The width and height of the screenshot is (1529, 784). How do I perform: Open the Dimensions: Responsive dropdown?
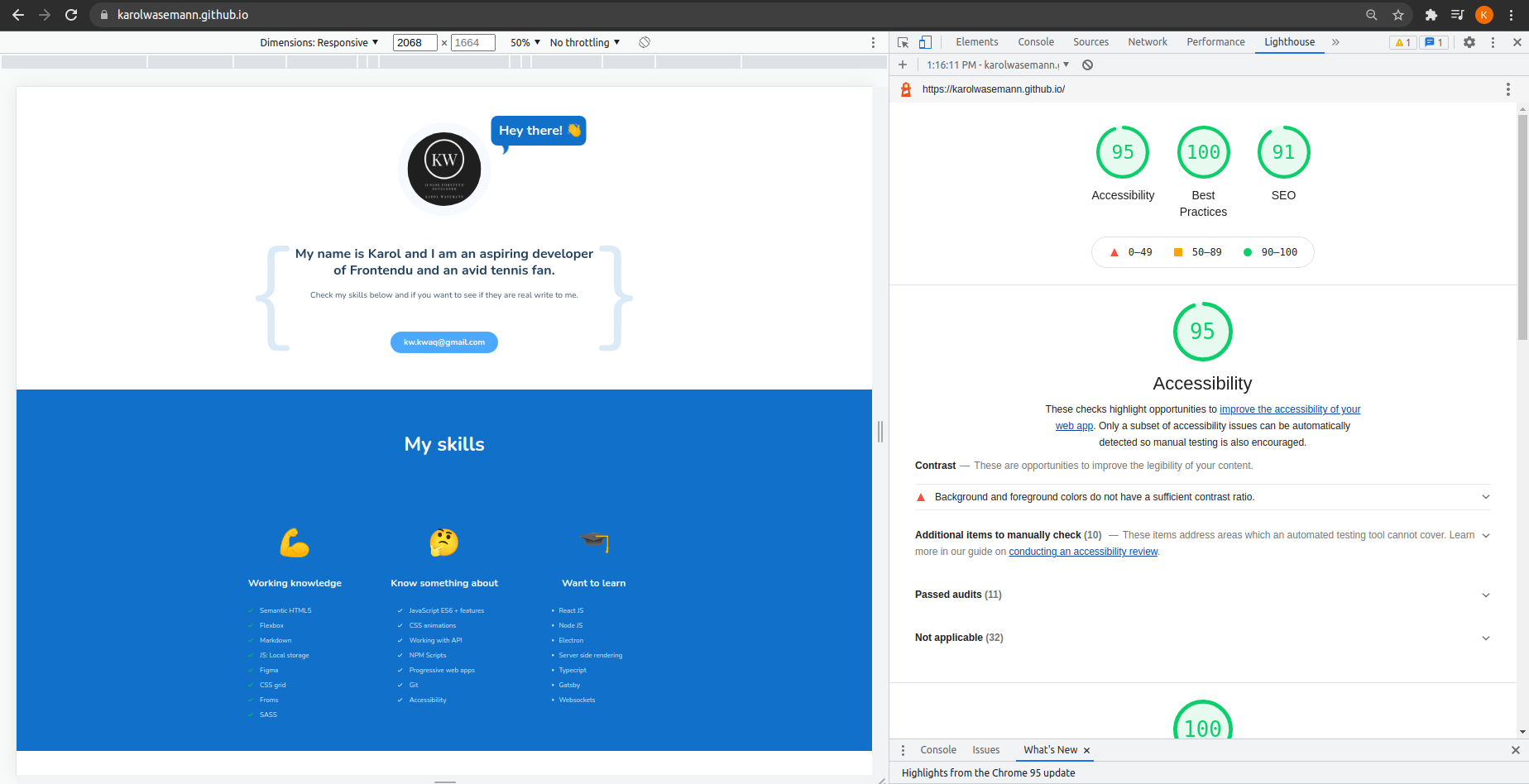[x=319, y=42]
